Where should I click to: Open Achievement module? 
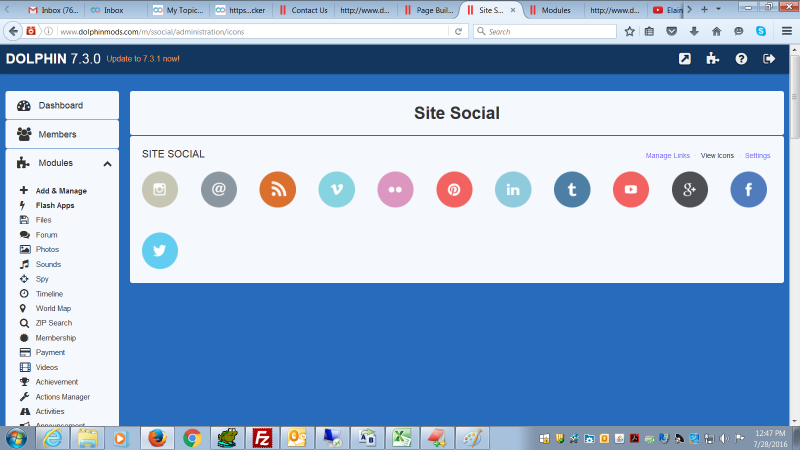tap(57, 382)
